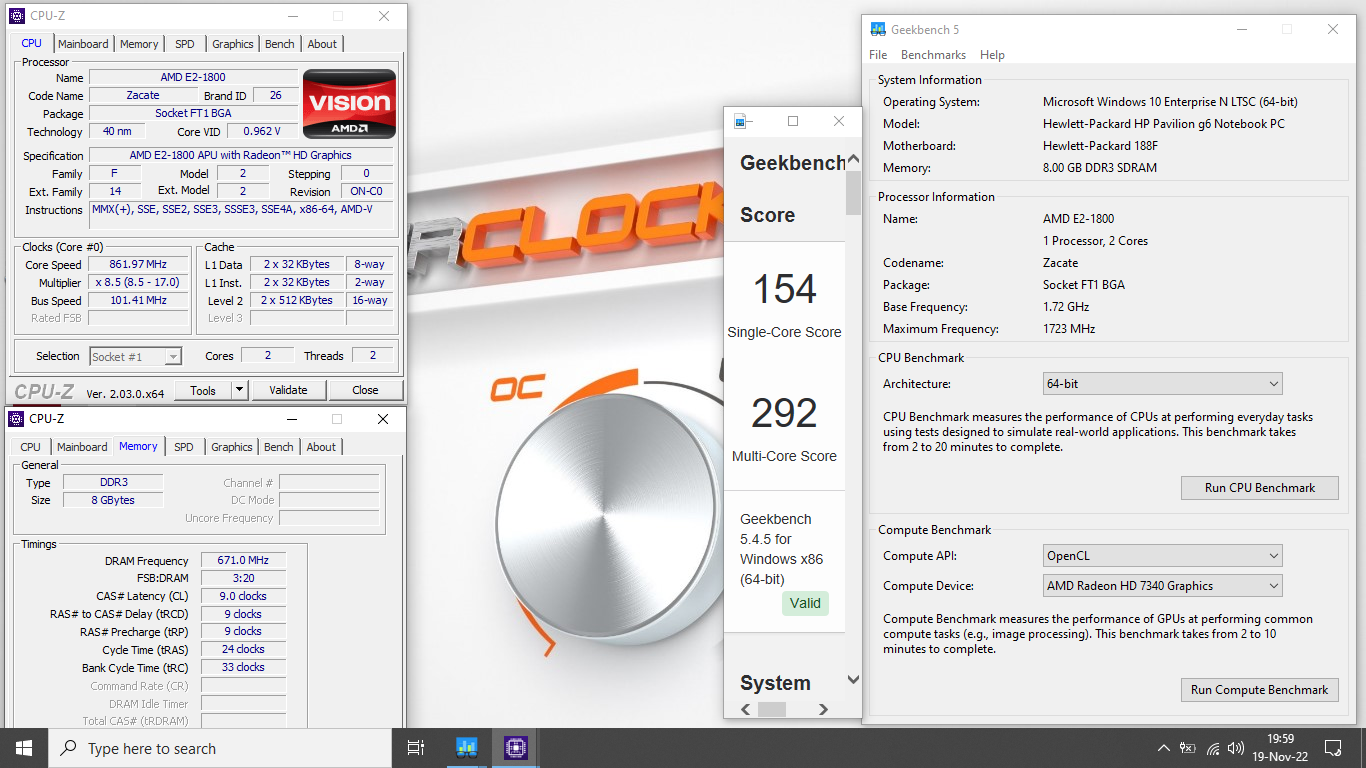This screenshot has width=1366, height=768.
Task: Click the Geekbench 5 title bar icon
Action: coord(878,30)
